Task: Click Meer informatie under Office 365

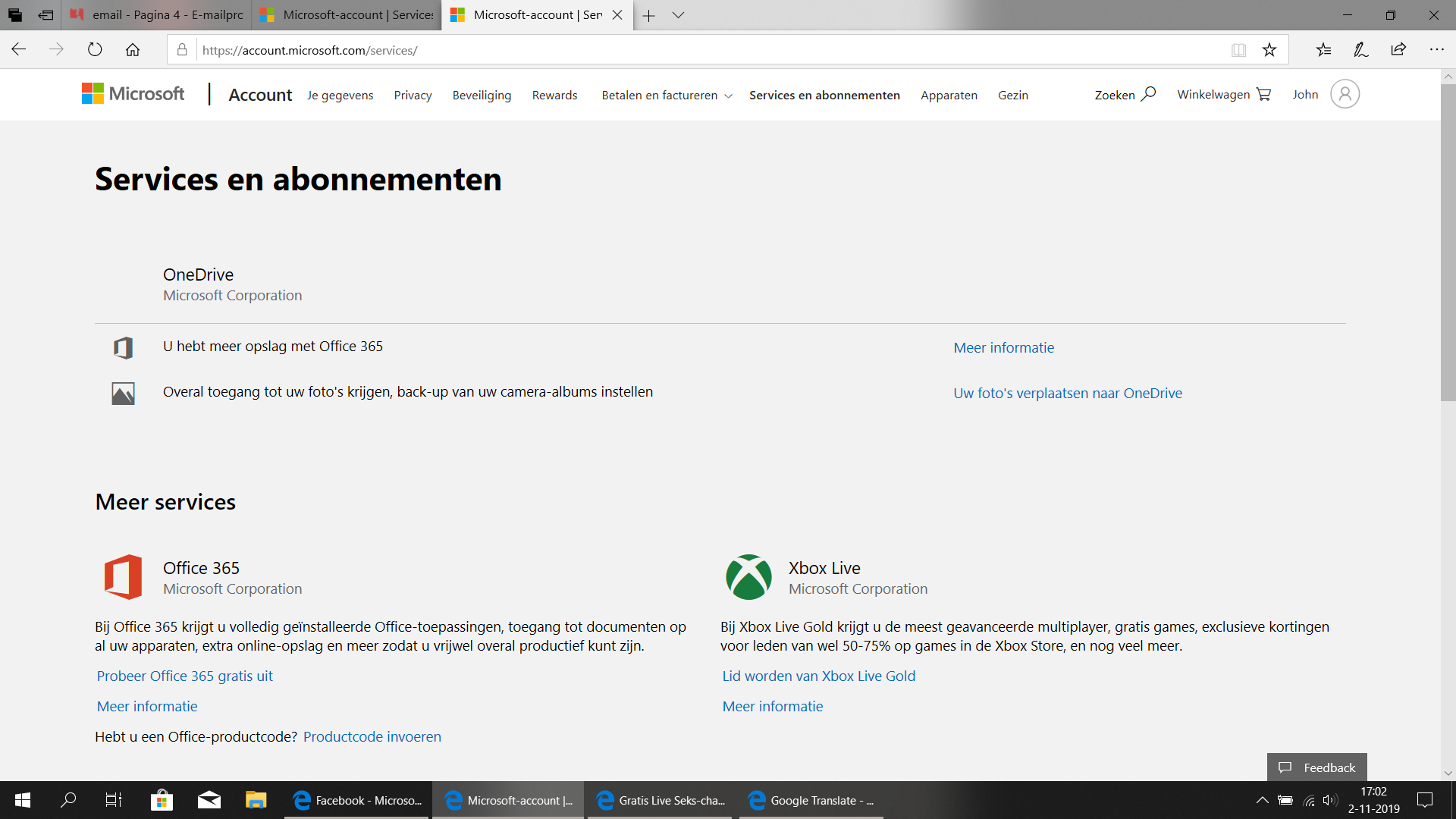Action: (147, 707)
